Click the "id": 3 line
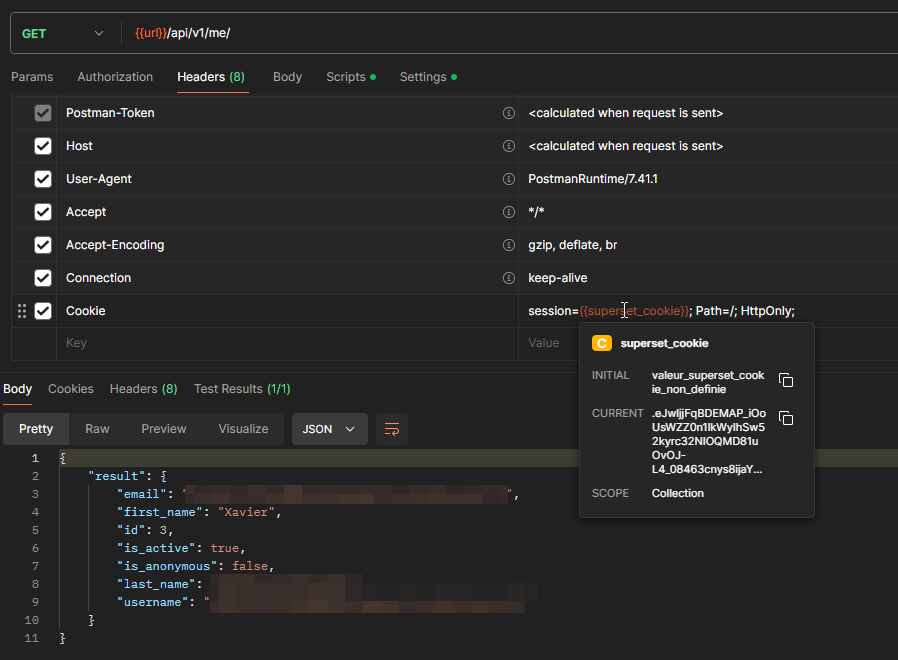This screenshot has width=898, height=660. 145,531
